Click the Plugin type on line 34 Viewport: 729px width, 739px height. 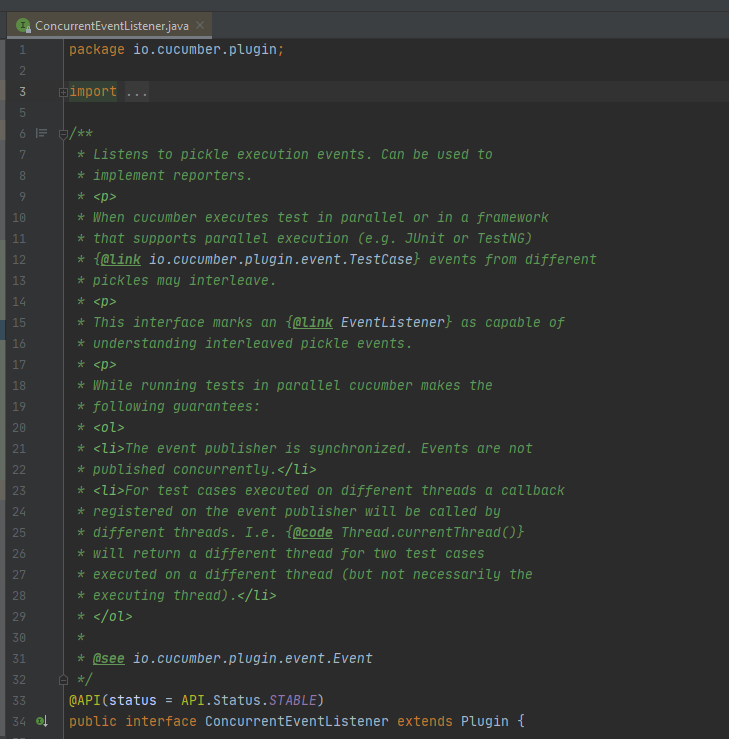(484, 722)
